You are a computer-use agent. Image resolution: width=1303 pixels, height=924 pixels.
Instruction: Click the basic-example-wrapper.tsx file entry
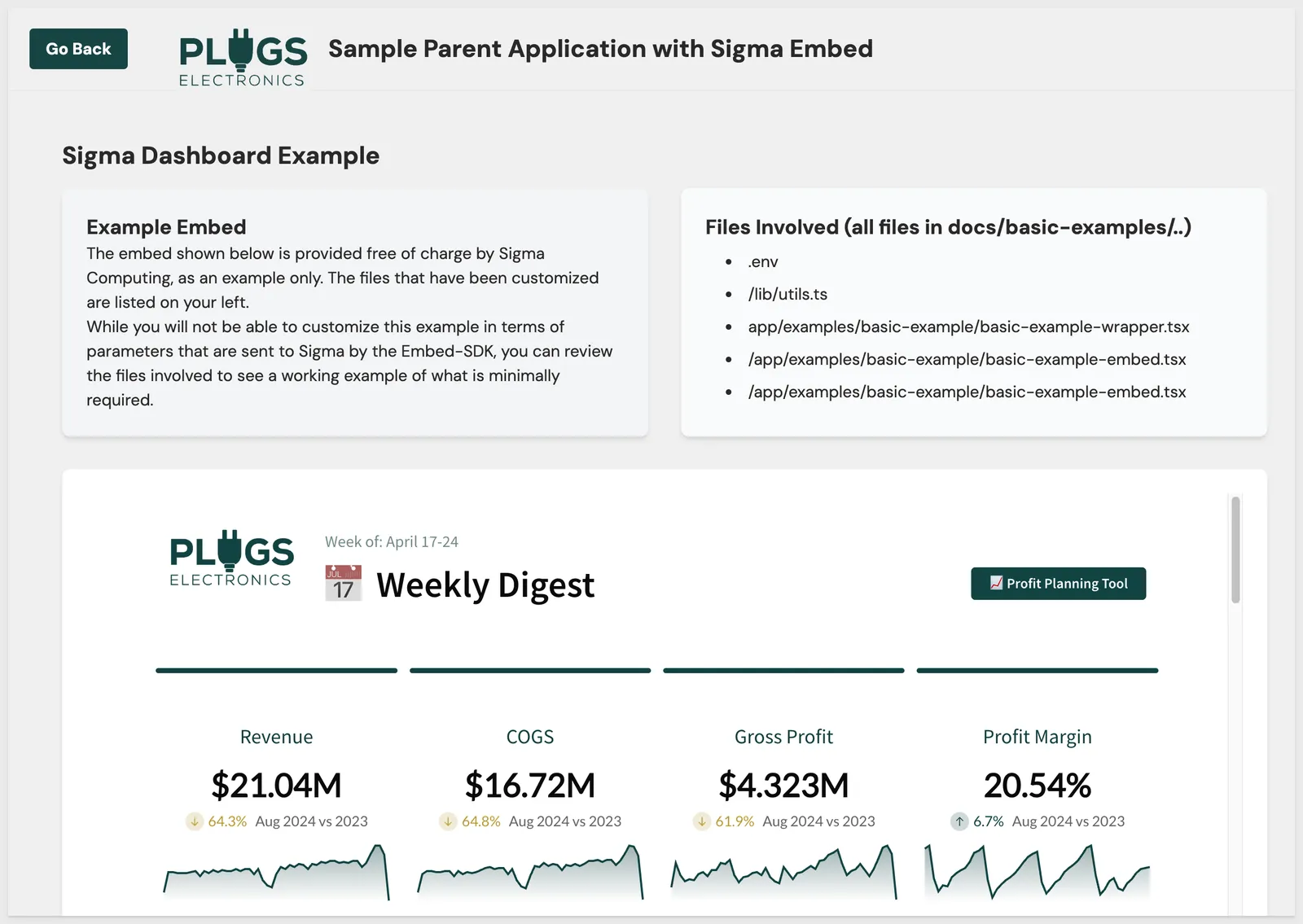(x=968, y=326)
